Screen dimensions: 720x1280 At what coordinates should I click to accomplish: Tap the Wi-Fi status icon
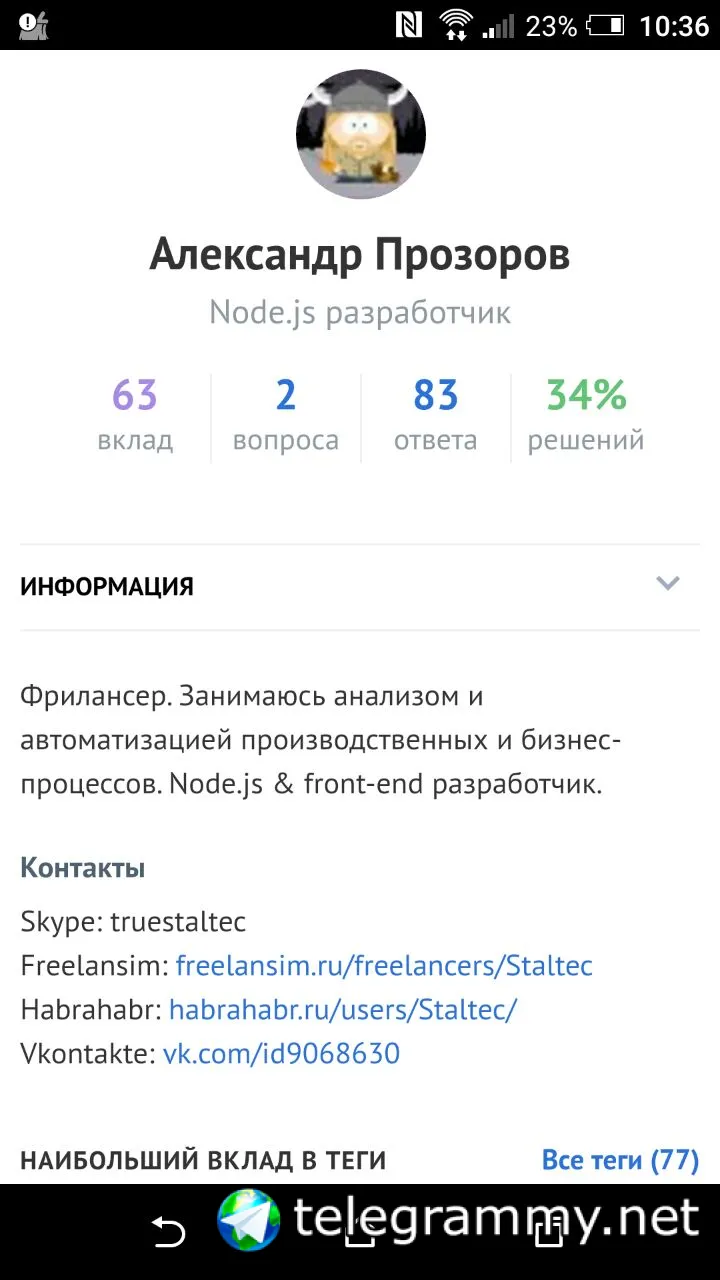(x=456, y=25)
